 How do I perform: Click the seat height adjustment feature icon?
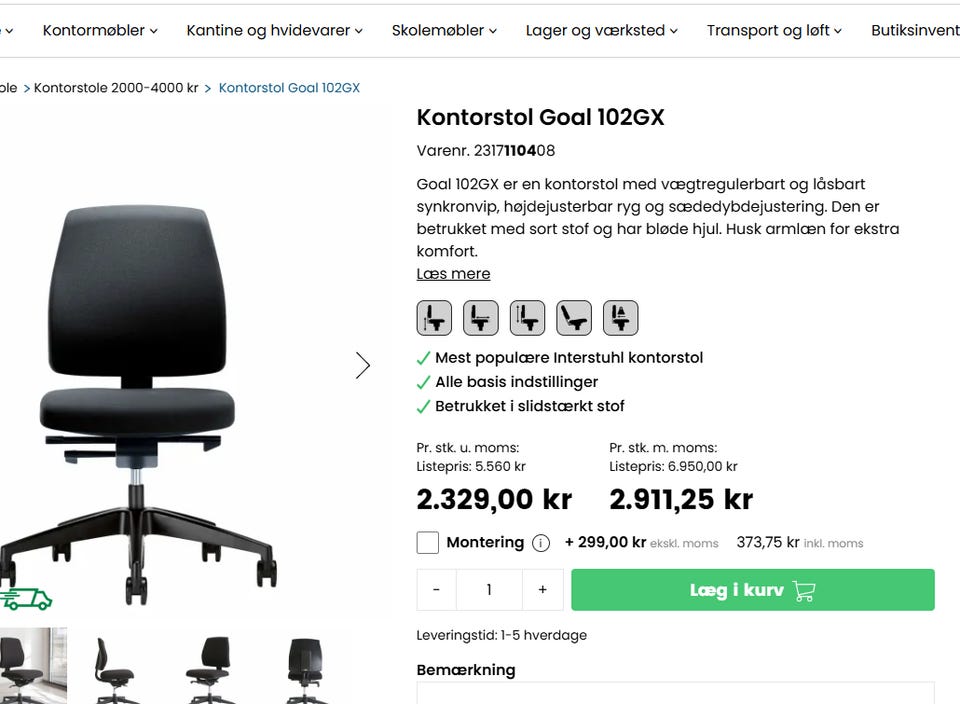click(x=434, y=318)
